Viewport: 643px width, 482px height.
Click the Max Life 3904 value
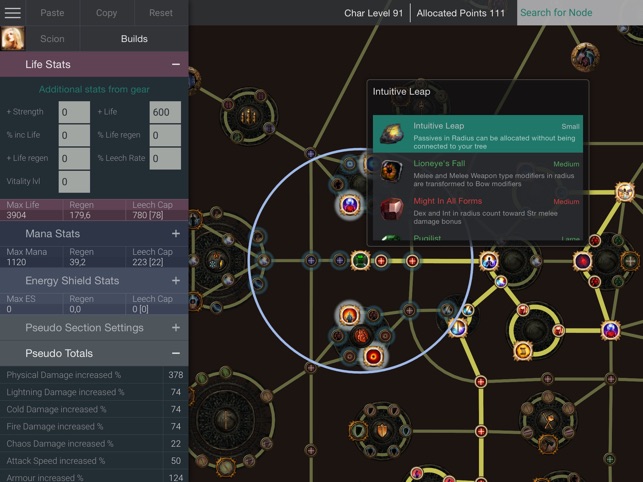[16, 215]
